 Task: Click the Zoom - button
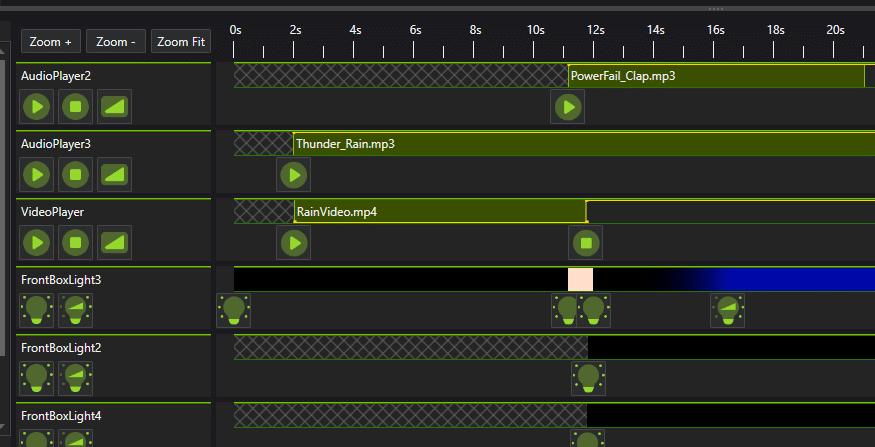tap(115, 42)
